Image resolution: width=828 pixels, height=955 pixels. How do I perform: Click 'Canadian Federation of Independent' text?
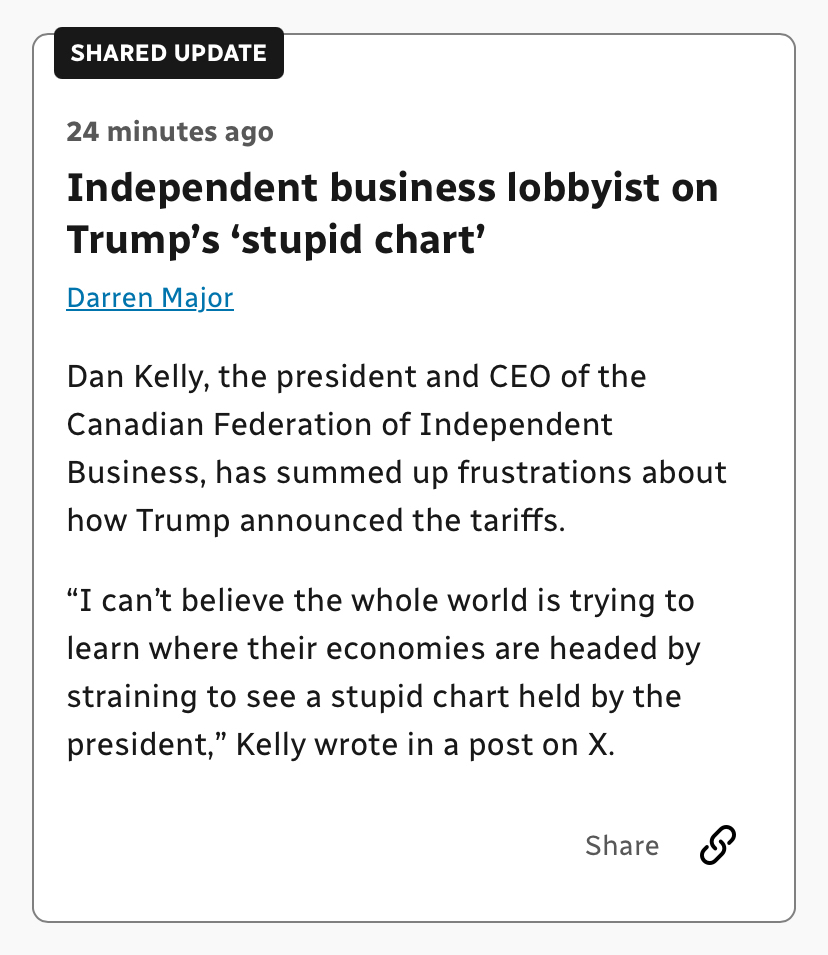pyautogui.click(x=340, y=425)
